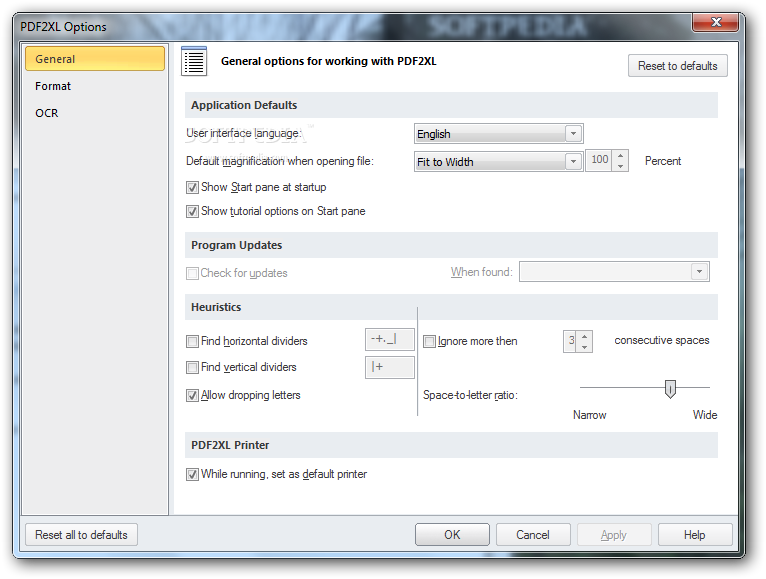
Task: Click the horizontal divider characters field
Action: coord(390,339)
